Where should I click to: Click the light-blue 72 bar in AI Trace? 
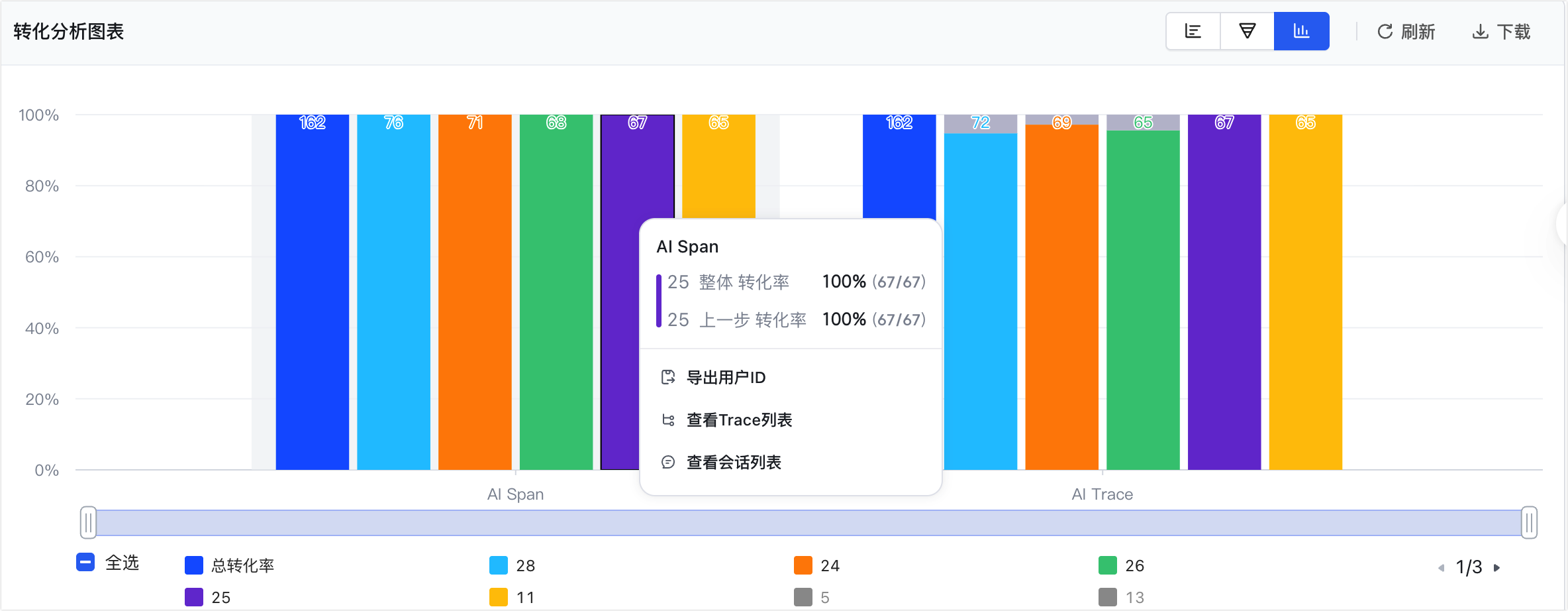[981, 302]
